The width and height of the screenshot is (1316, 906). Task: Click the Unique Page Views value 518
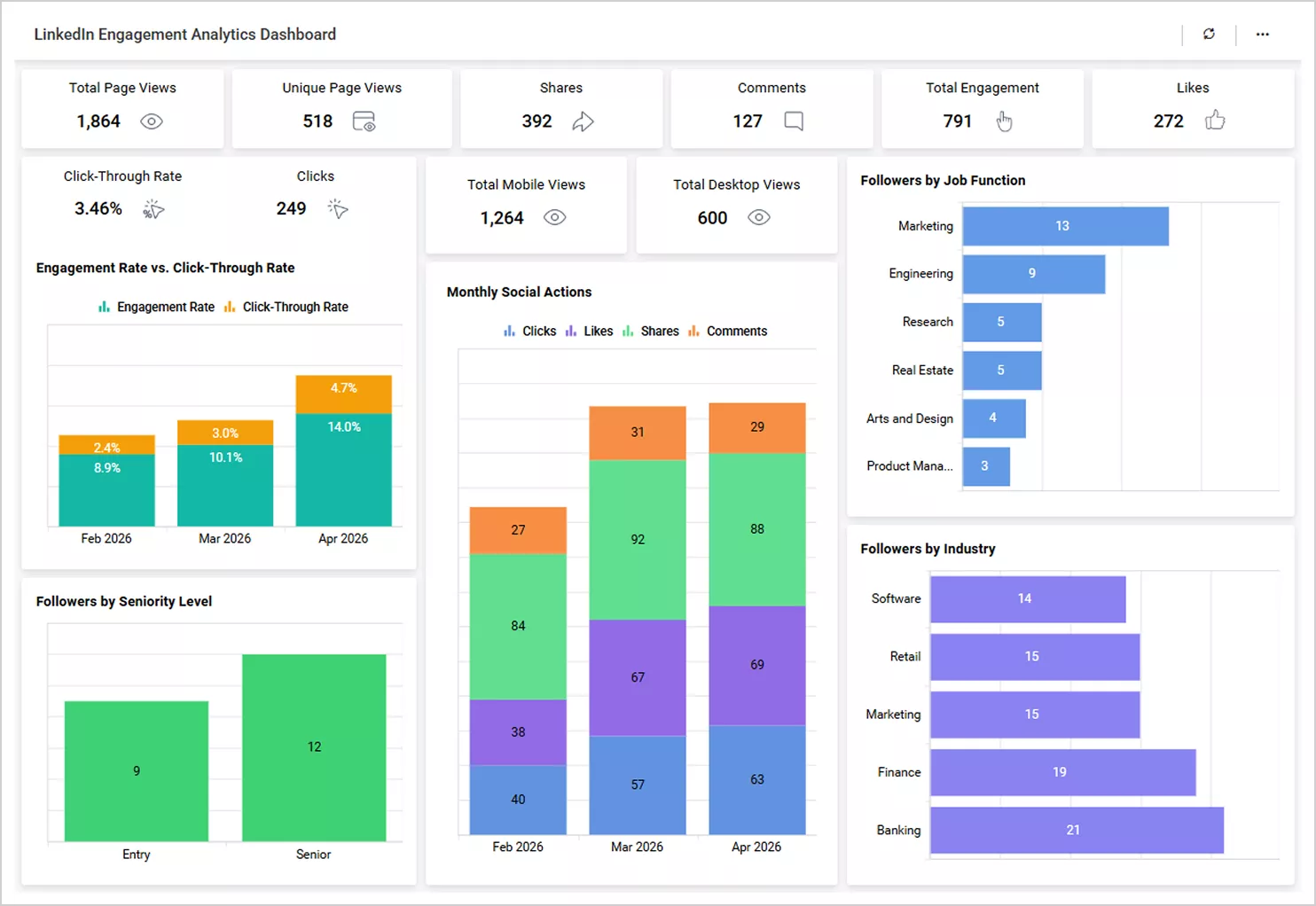317,121
